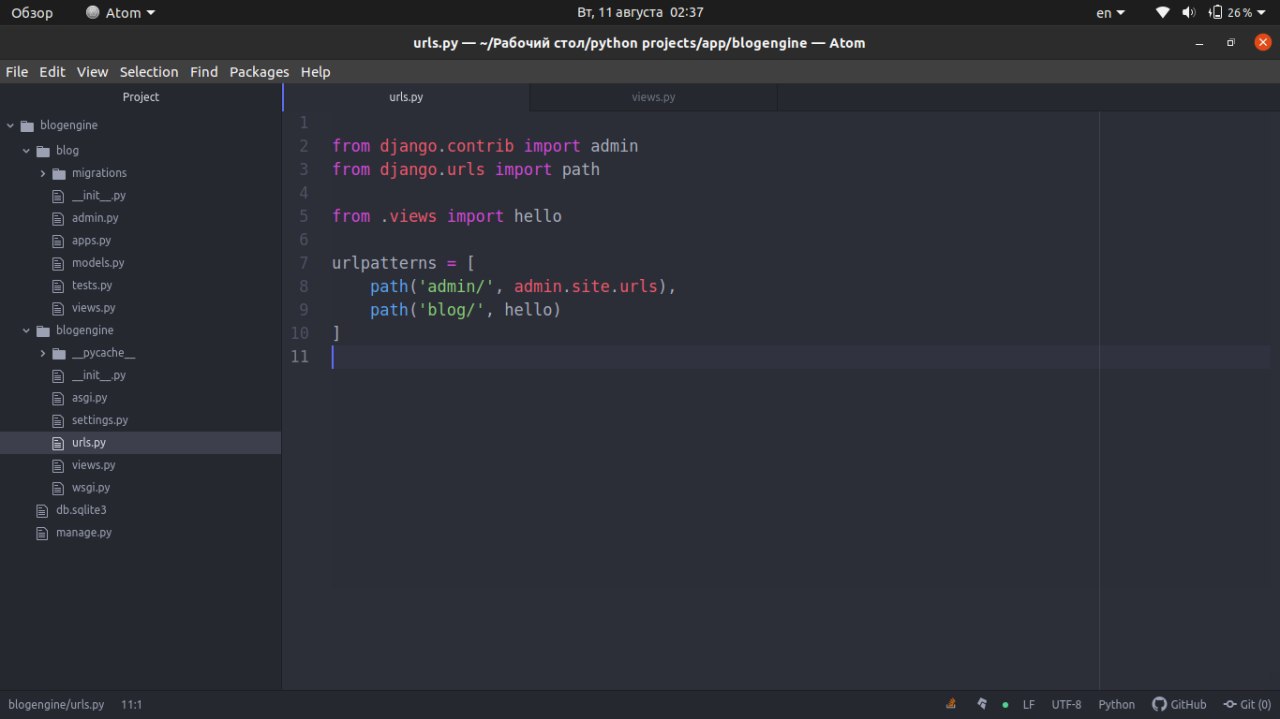
Task: Open the Edit menu
Action: (x=52, y=72)
